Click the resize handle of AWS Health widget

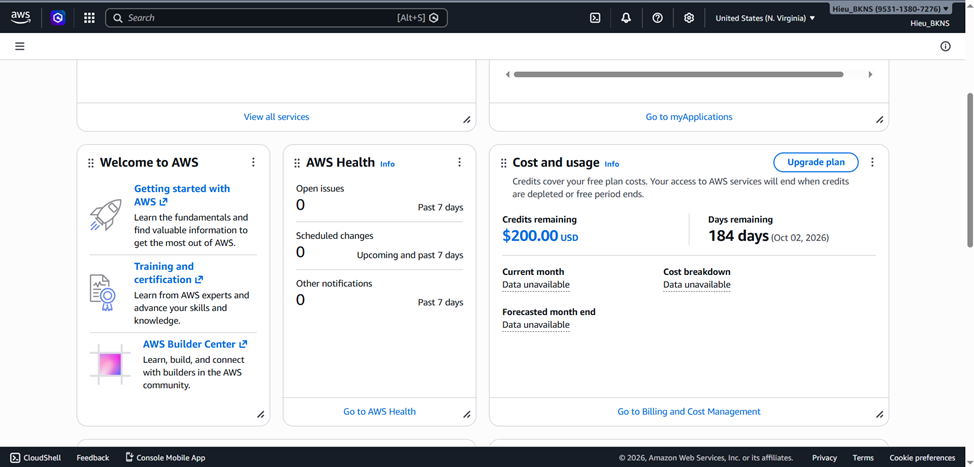[x=467, y=415]
